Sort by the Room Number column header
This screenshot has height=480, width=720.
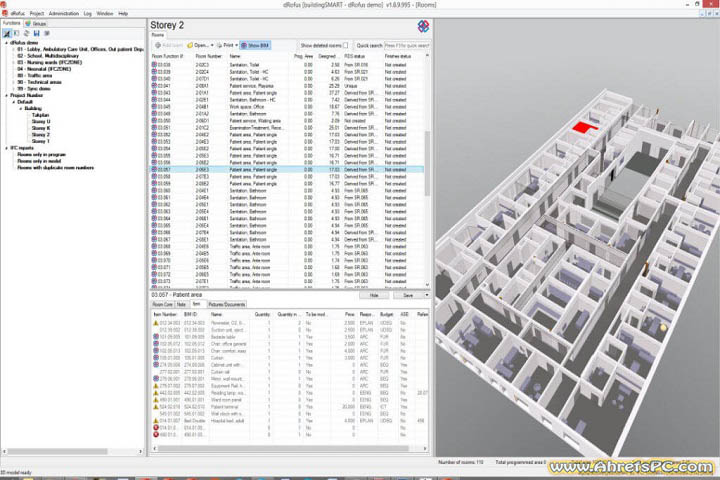point(210,56)
